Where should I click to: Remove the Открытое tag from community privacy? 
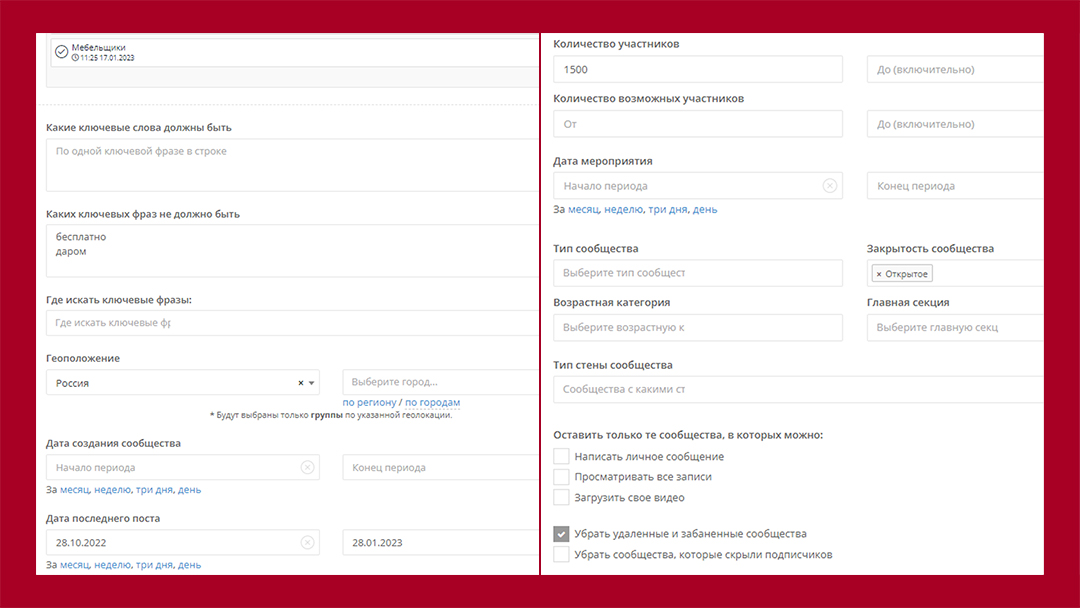pyautogui.click(x=879, y=274)
